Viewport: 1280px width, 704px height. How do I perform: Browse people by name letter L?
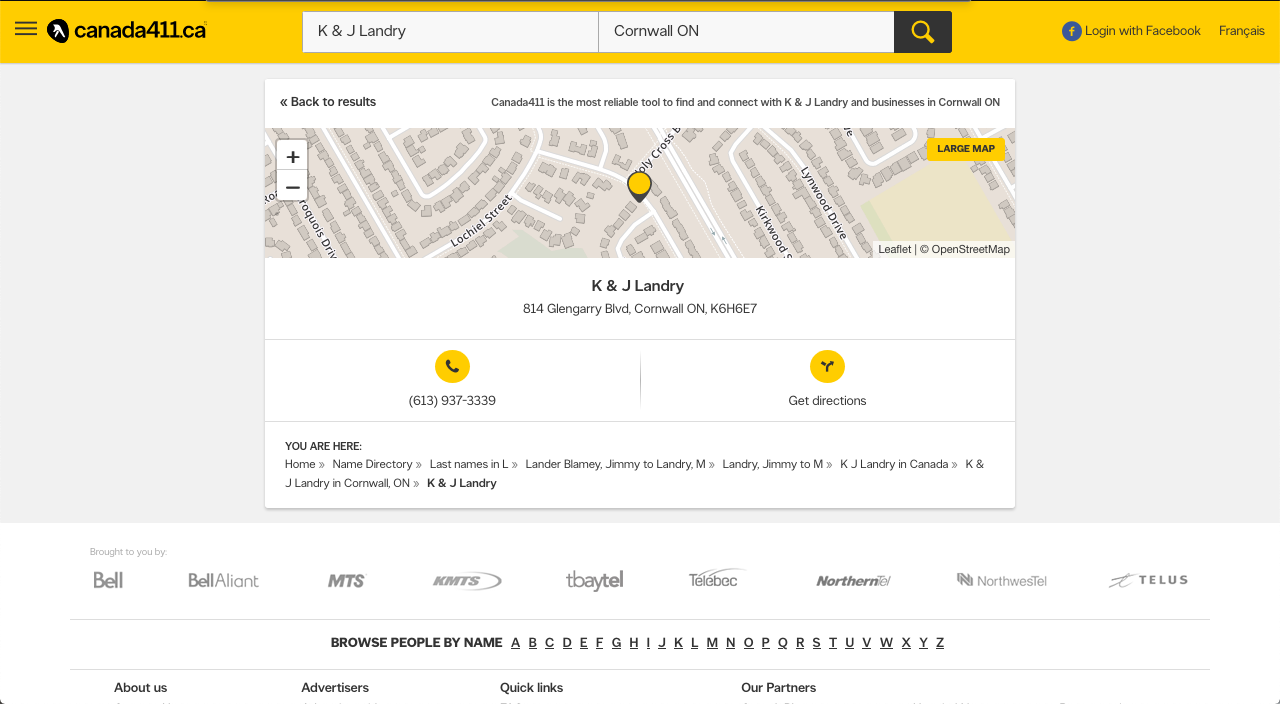tap(695, 643)
